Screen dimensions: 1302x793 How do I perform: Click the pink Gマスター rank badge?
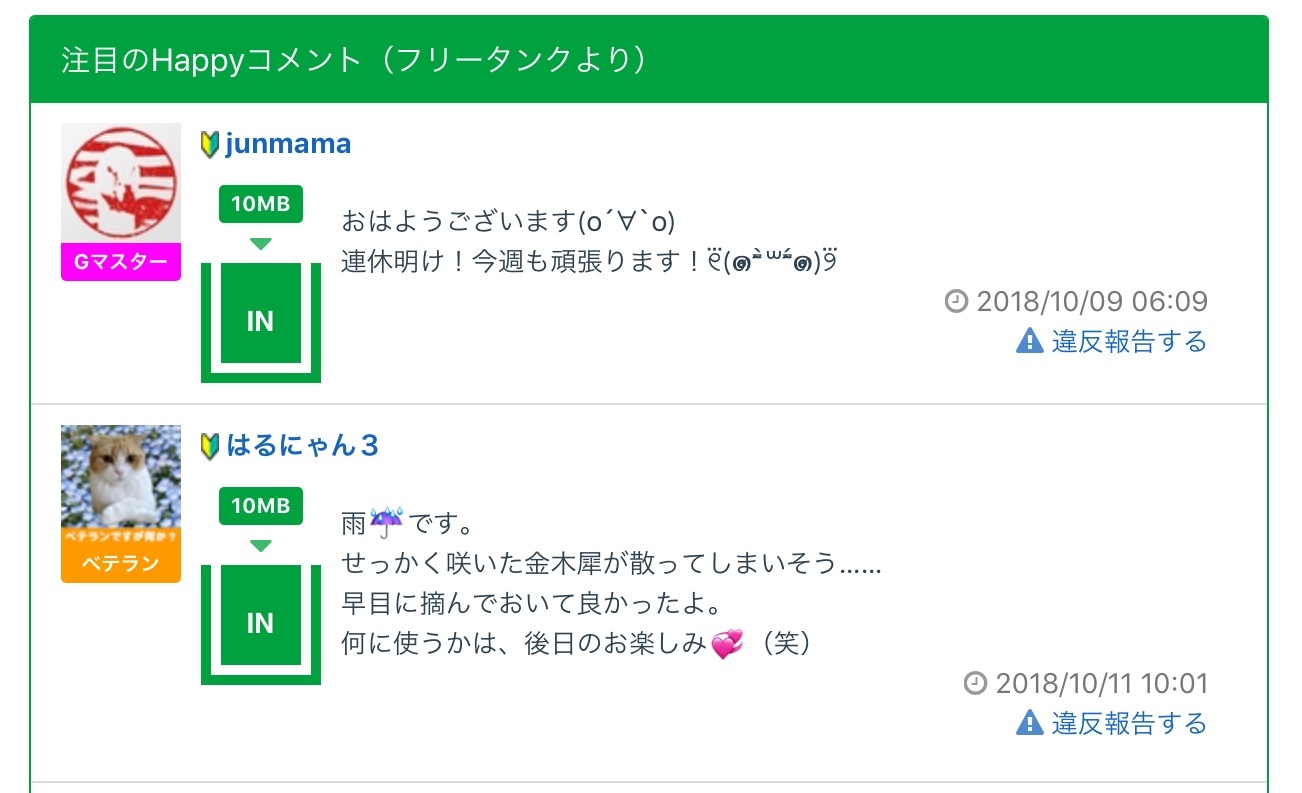click(121, 263)
